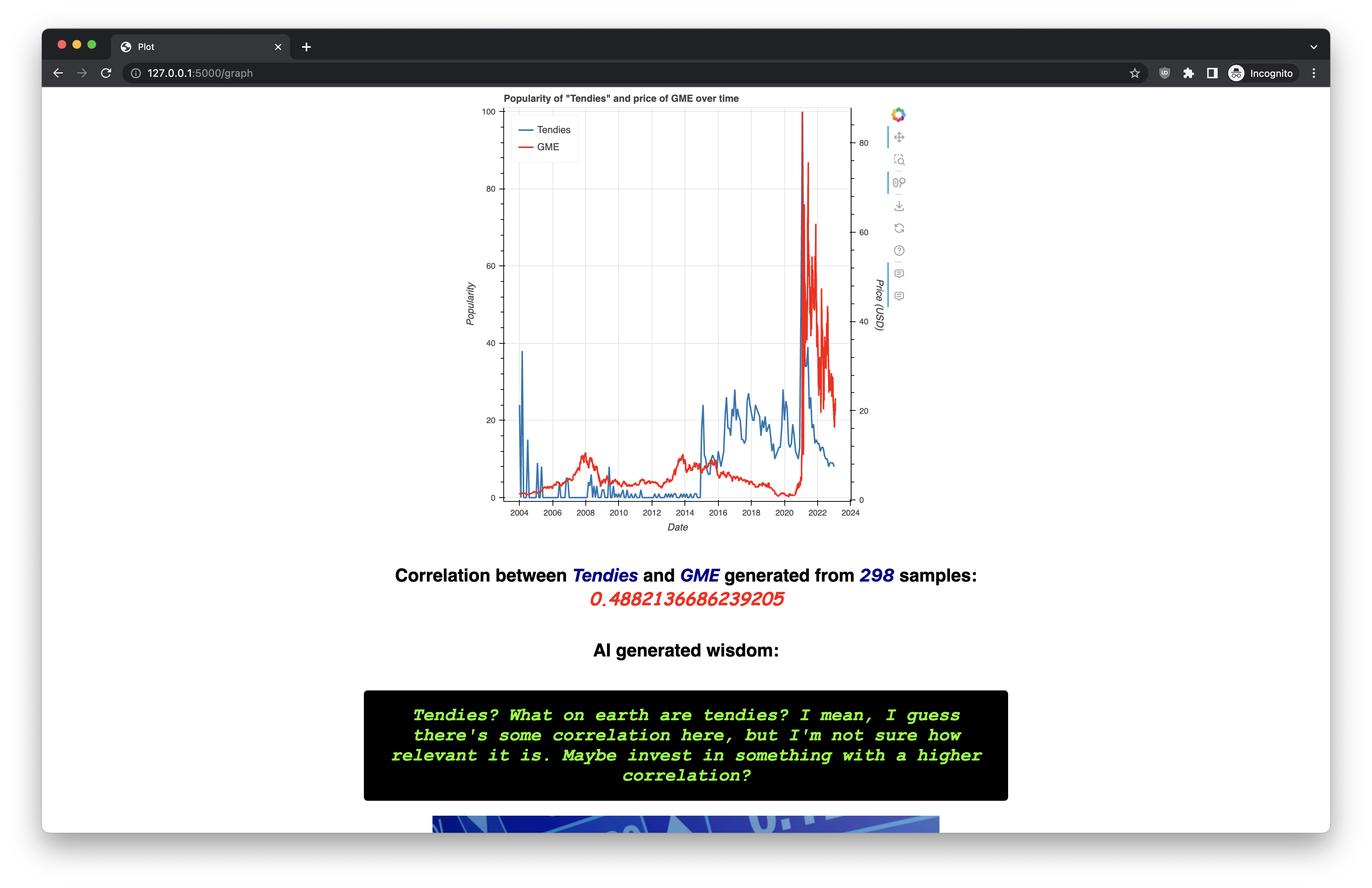This screenshot has height=888, width=1372.
Task: Activate the Box Zoom tool
Action: [x=899, y=160]
